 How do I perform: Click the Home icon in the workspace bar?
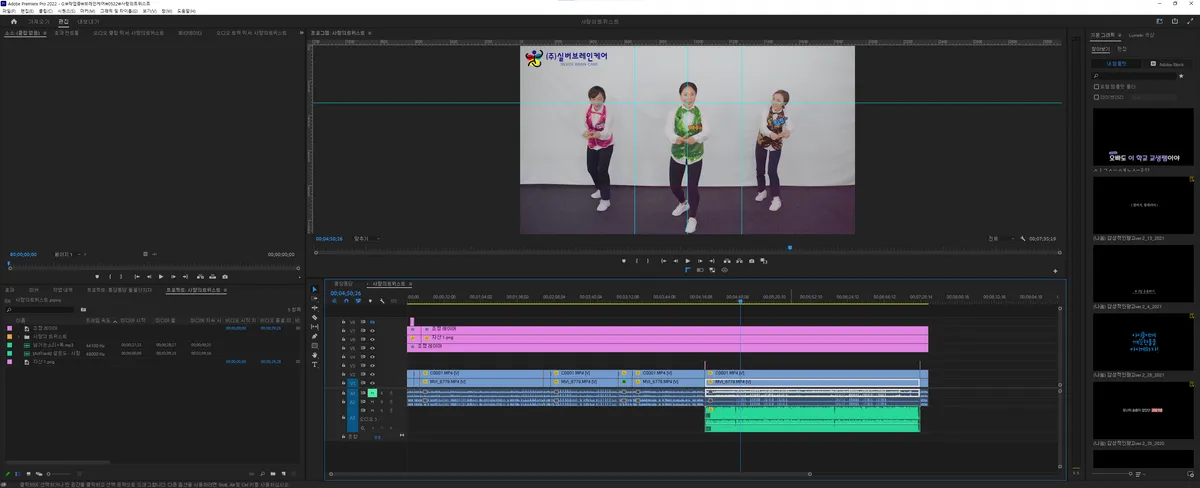(13, 21)
